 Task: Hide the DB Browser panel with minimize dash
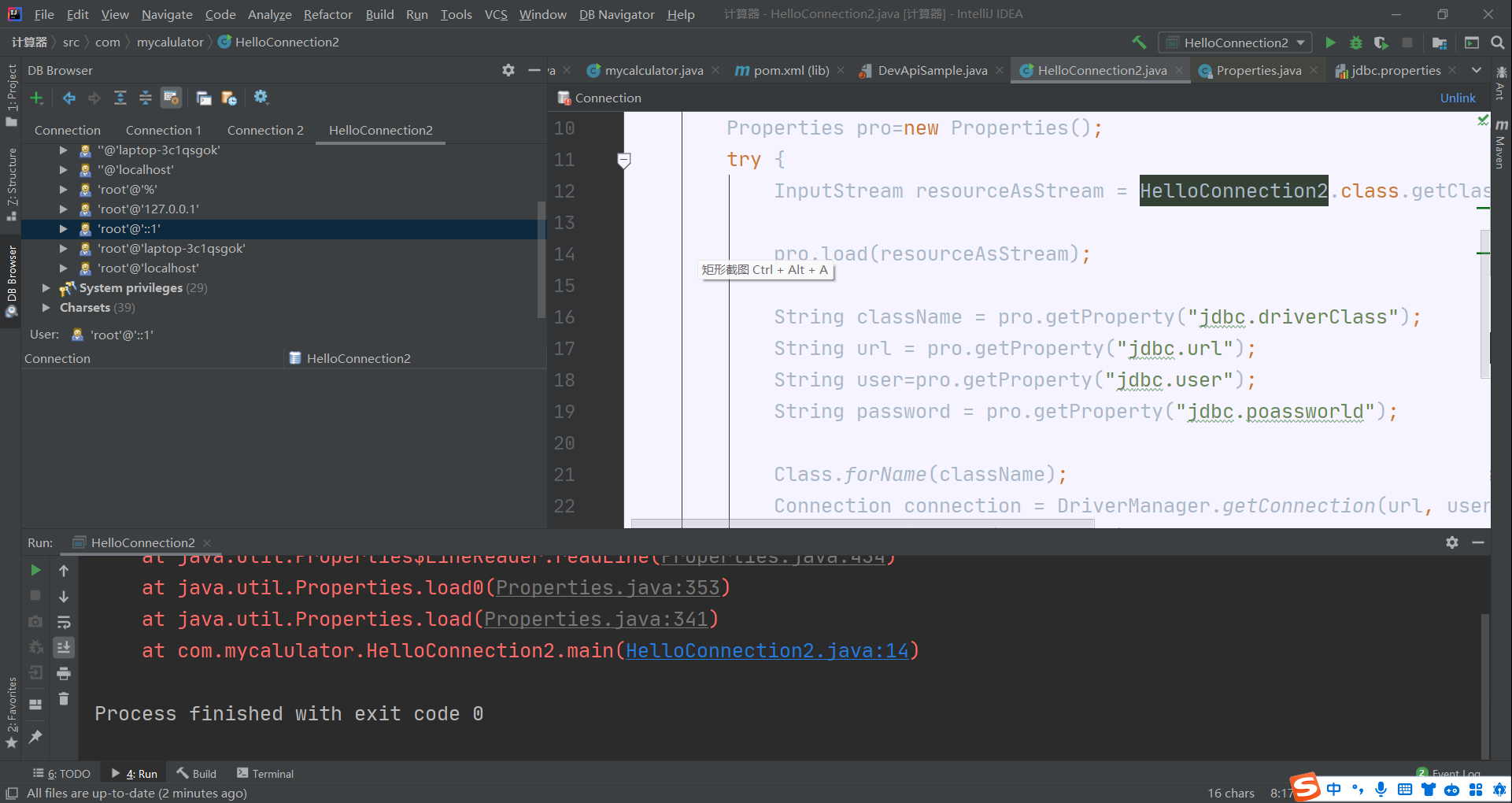534,70
